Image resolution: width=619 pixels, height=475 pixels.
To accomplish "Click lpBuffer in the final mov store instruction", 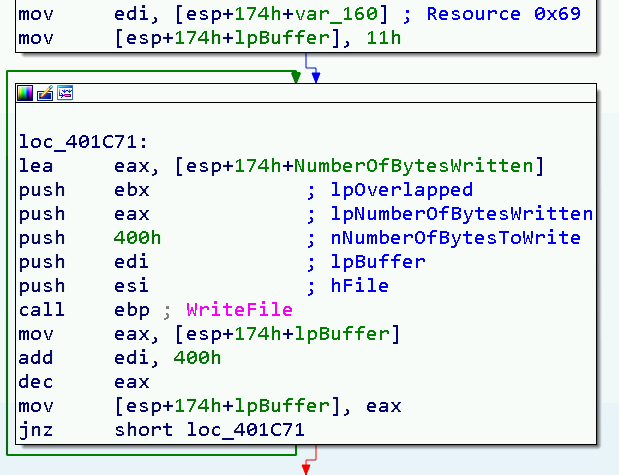I will (x=282, y=406).
